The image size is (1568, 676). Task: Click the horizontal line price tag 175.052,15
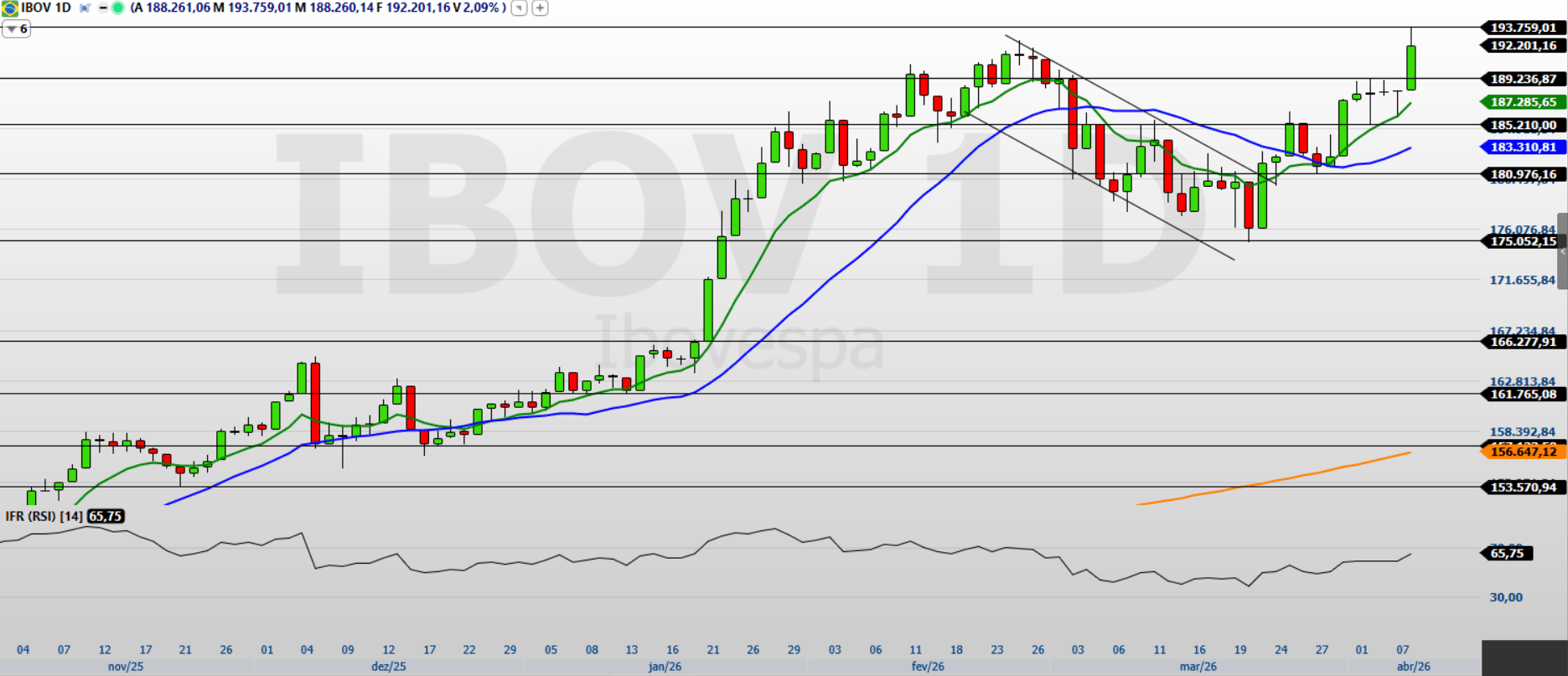point(1523,242)
